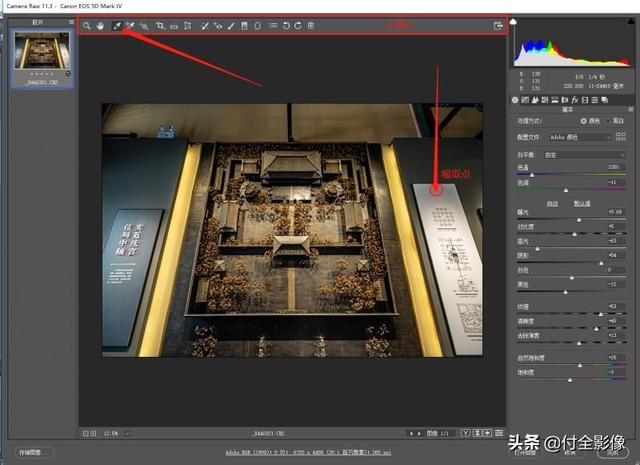Screen dimensions: 640x465
Task: Open the 白平衡 white balance dropdown
Action: click(585, 155)
